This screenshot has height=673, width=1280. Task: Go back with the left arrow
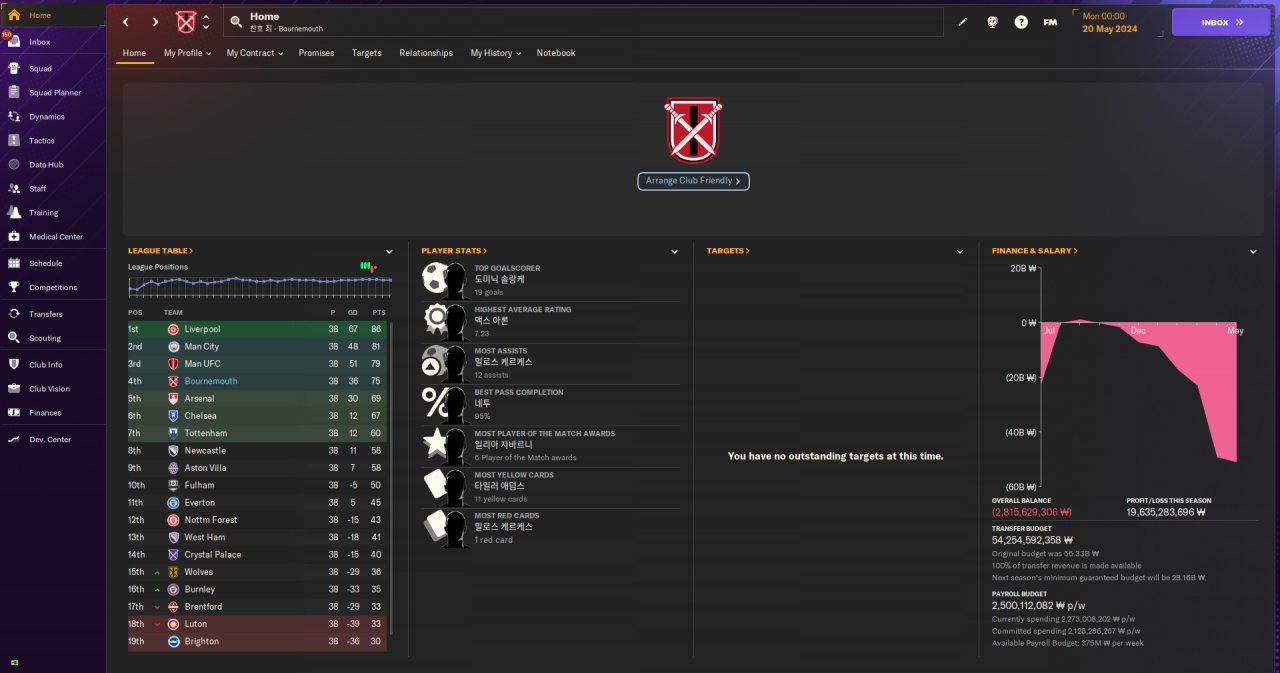pos(125,22)
